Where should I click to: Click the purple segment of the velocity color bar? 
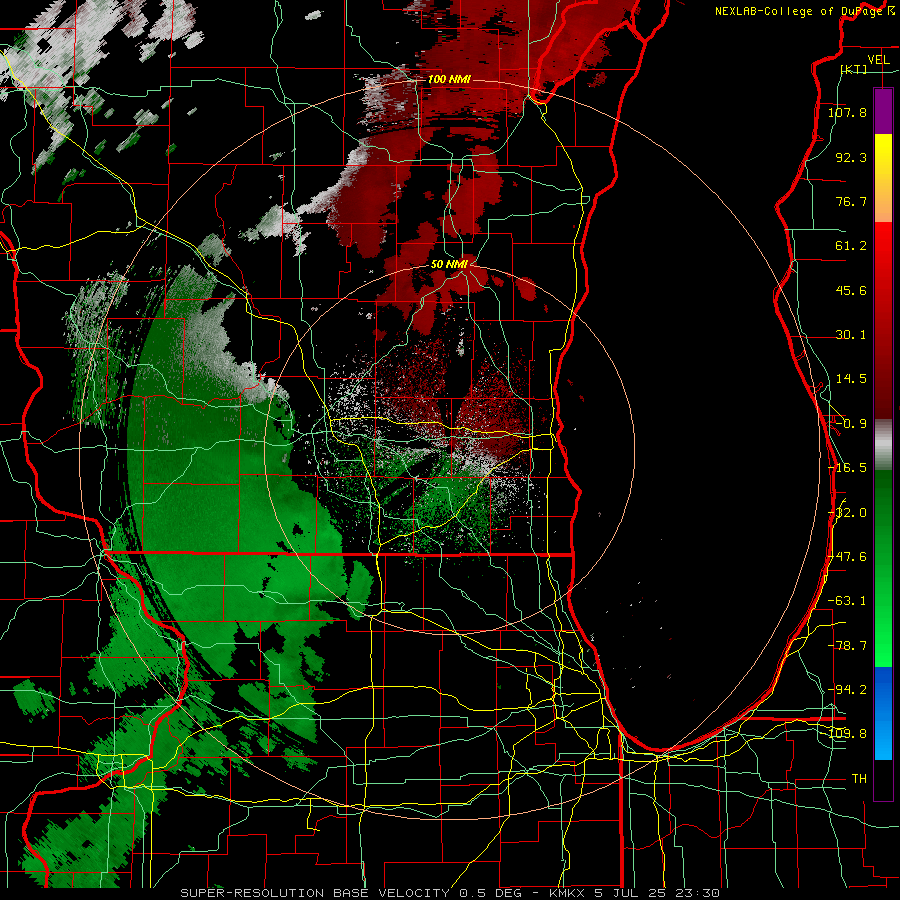(x=883, y=111)
